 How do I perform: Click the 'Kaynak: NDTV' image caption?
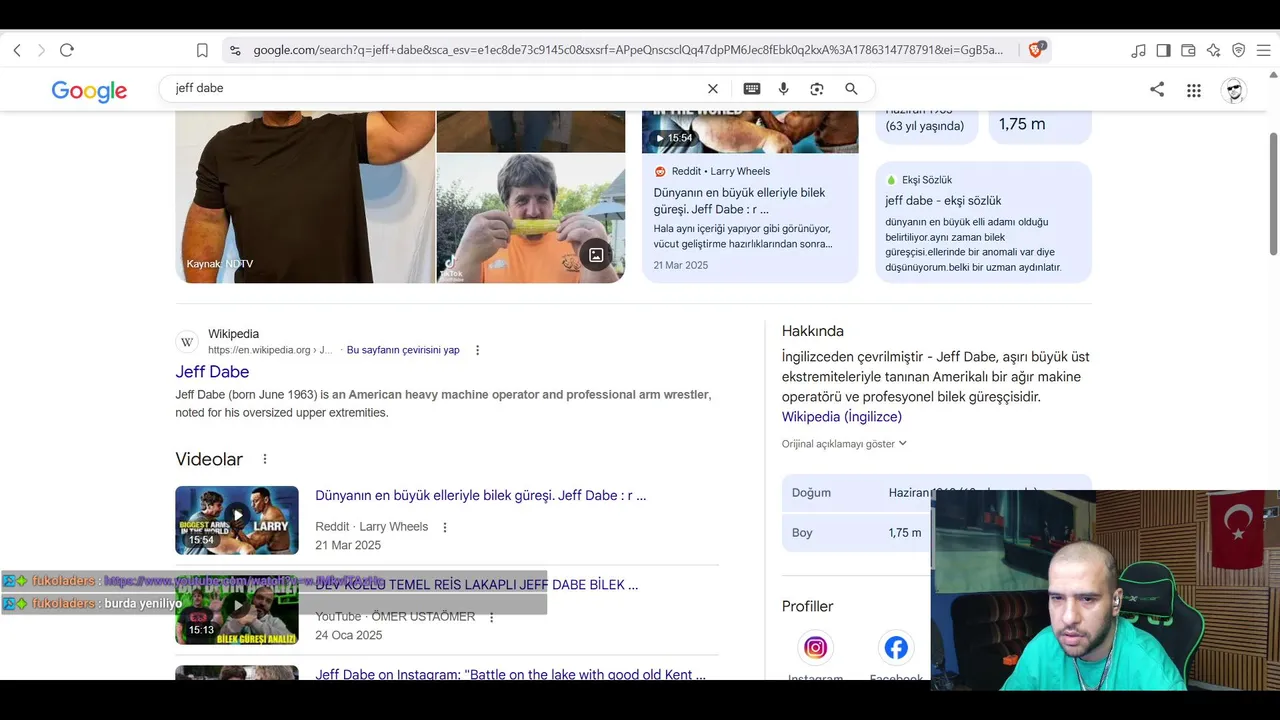point(219,264)
